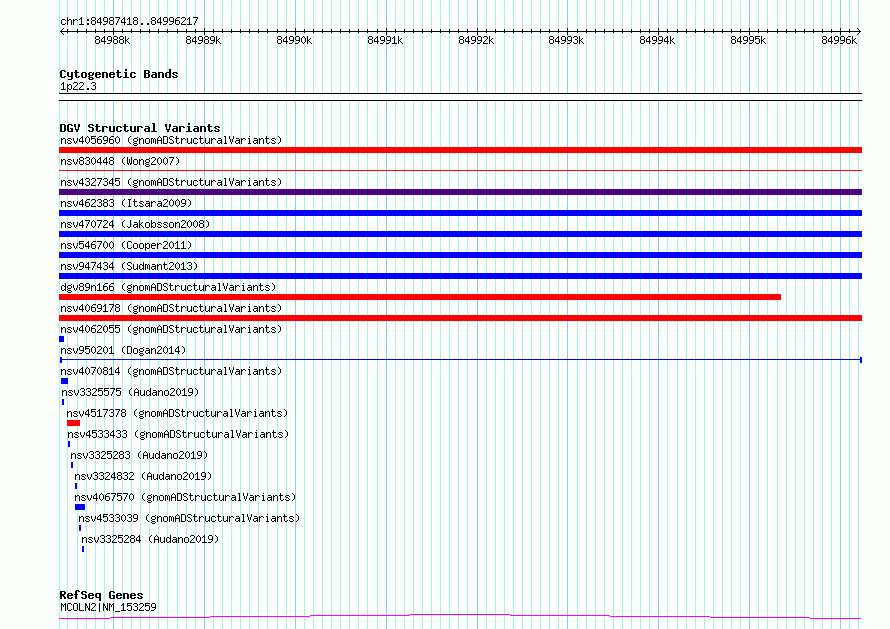Click the small red nsv4517378 variant block

73,423
